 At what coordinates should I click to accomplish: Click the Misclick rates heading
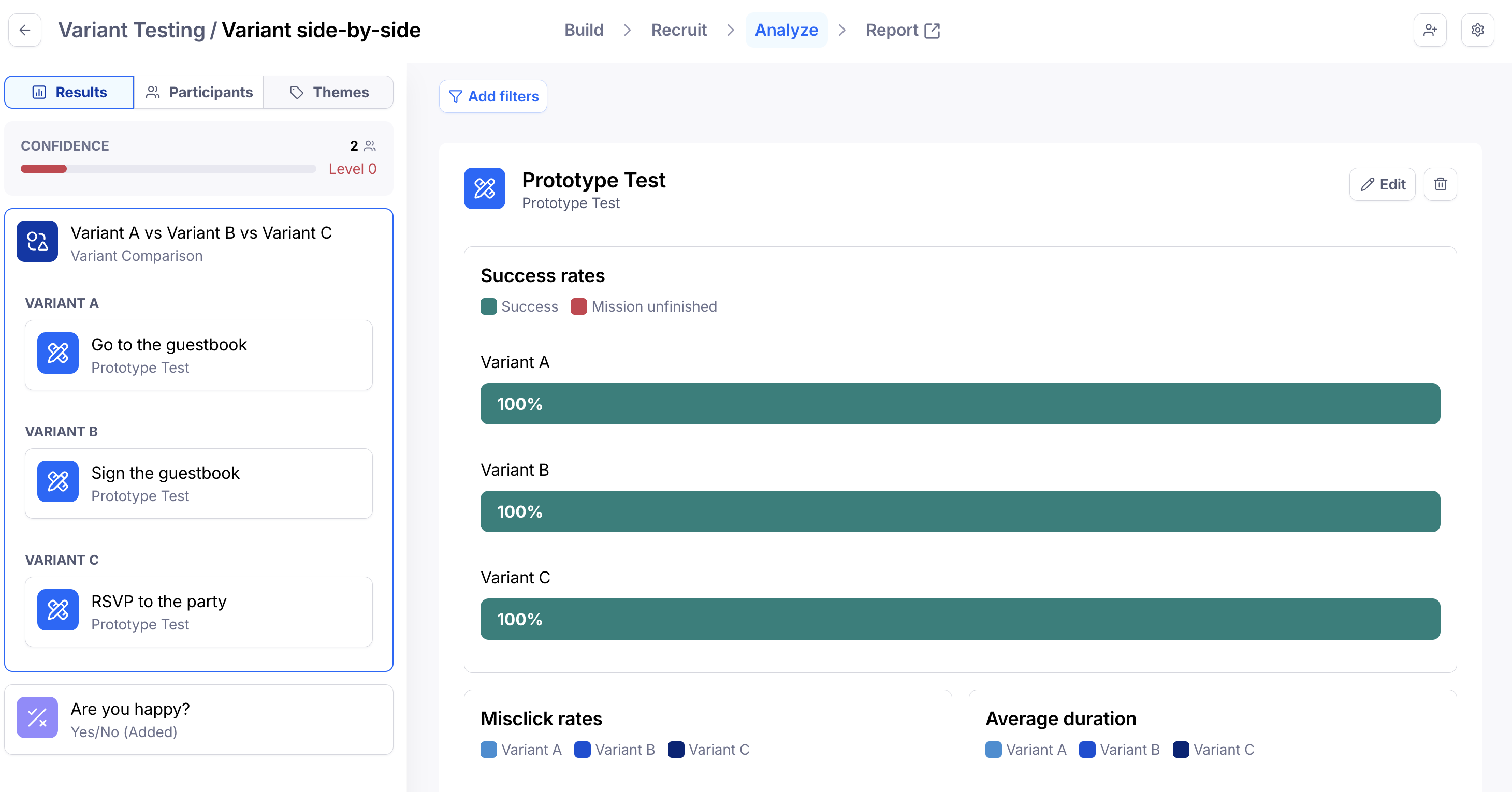coord(541,718)
